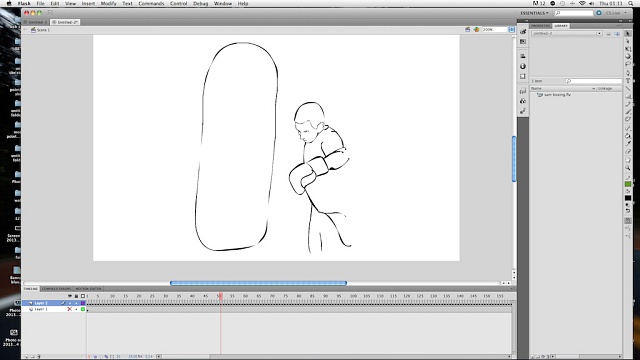Viewport: 640px width, 360px height.
Task: Toggle show/hide all layers eye icon
Action: pyautogui.click(x=70, y=296)
